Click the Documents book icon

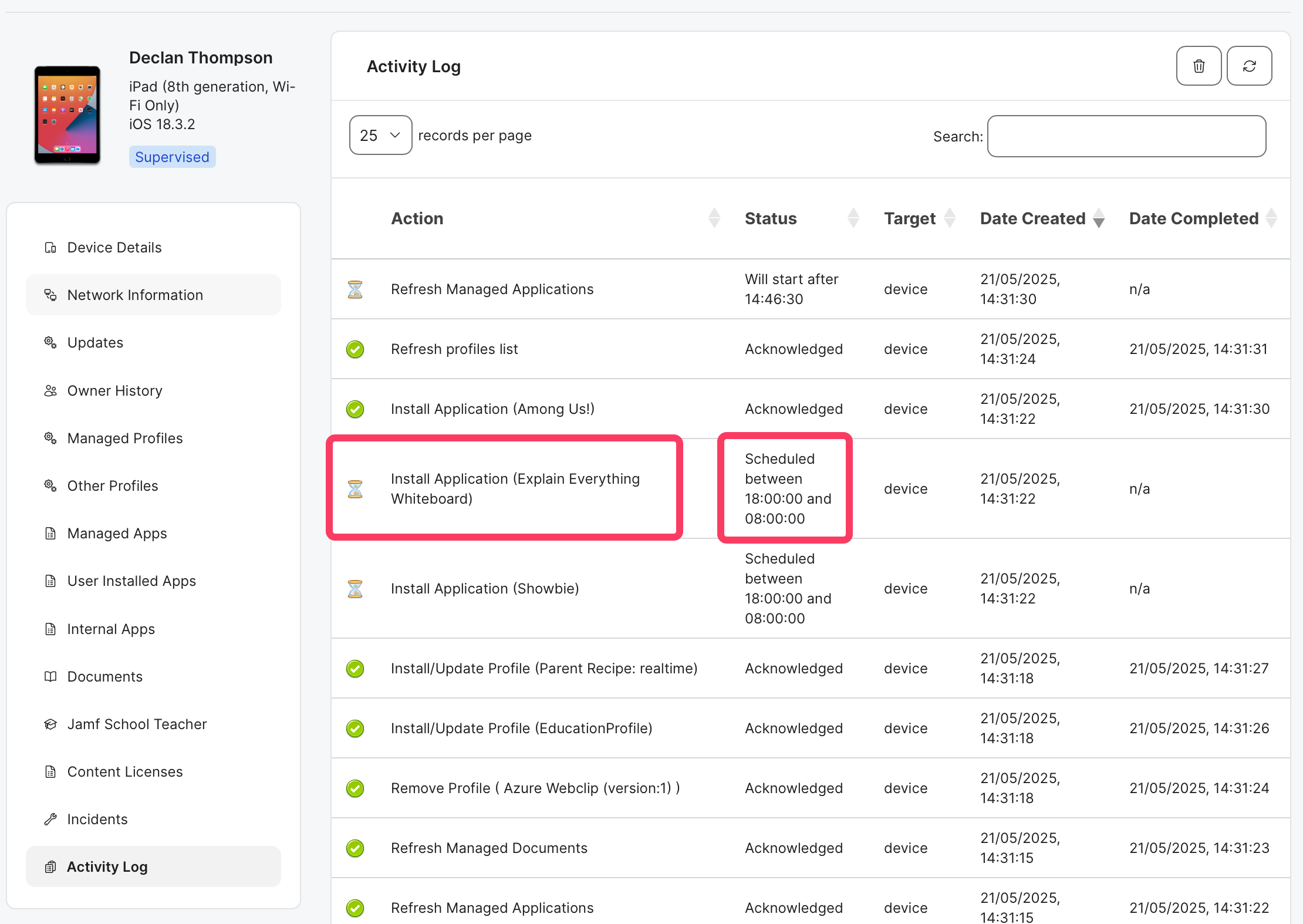[50, 676]
